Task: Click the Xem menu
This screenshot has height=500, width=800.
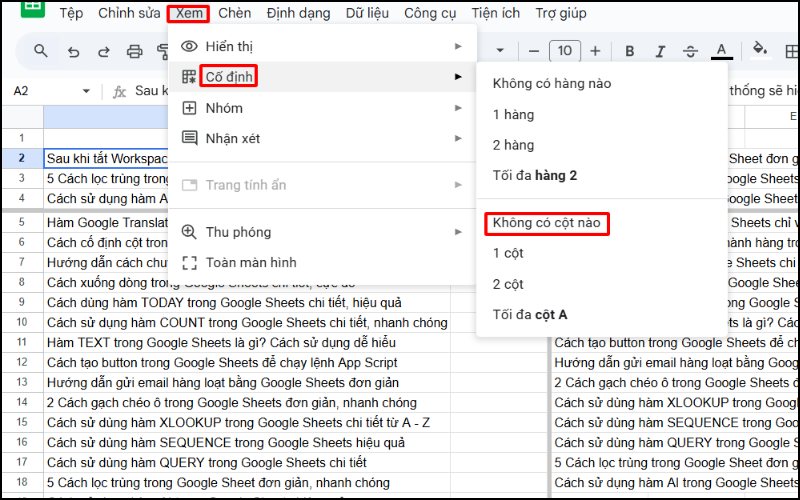Action: pyautogui.click(x=189, y=13)
